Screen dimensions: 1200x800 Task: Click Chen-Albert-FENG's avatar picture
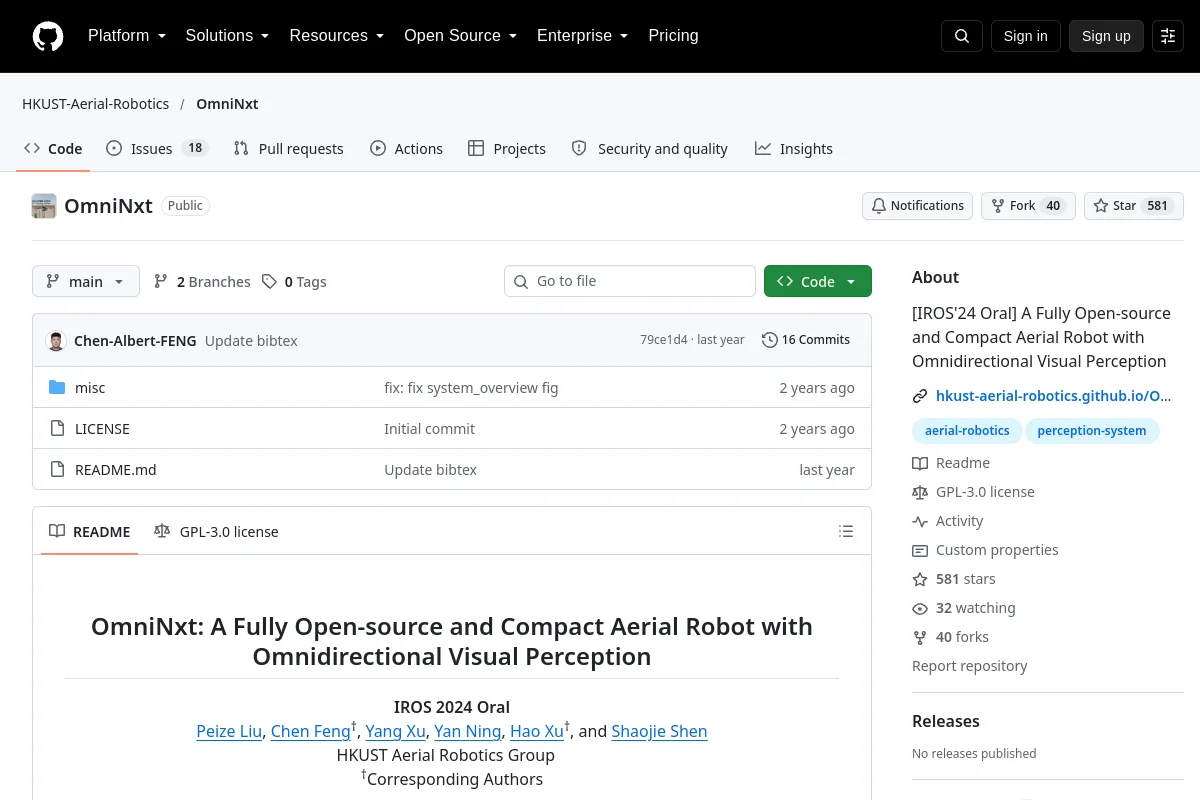(56, 340)
